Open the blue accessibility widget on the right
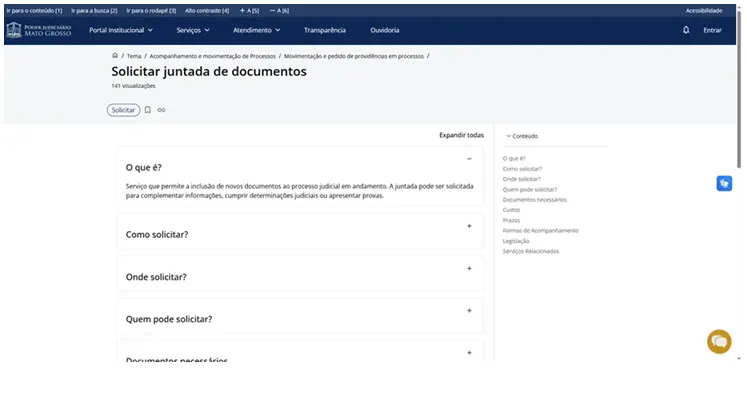747x410 pixels. pyautogui.click(x=724, y=183)
